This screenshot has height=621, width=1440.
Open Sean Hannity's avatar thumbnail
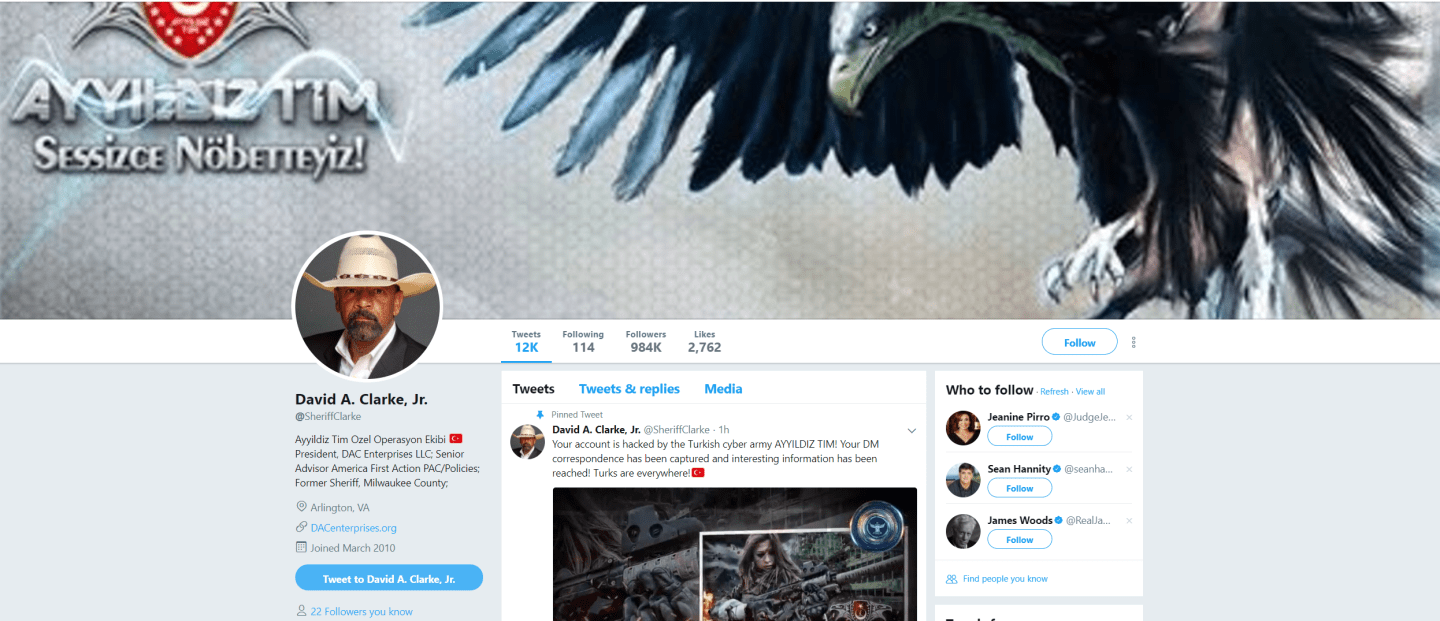pyautogui.click(x=963, y=480)
